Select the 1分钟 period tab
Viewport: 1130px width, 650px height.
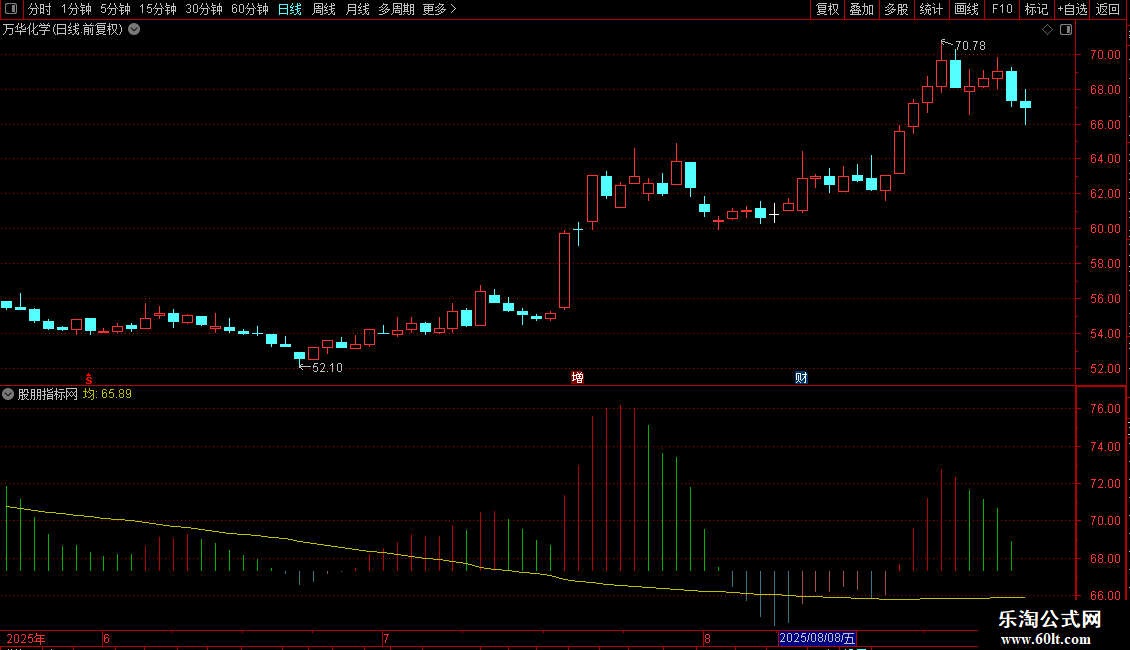click(x=76, y=9)
